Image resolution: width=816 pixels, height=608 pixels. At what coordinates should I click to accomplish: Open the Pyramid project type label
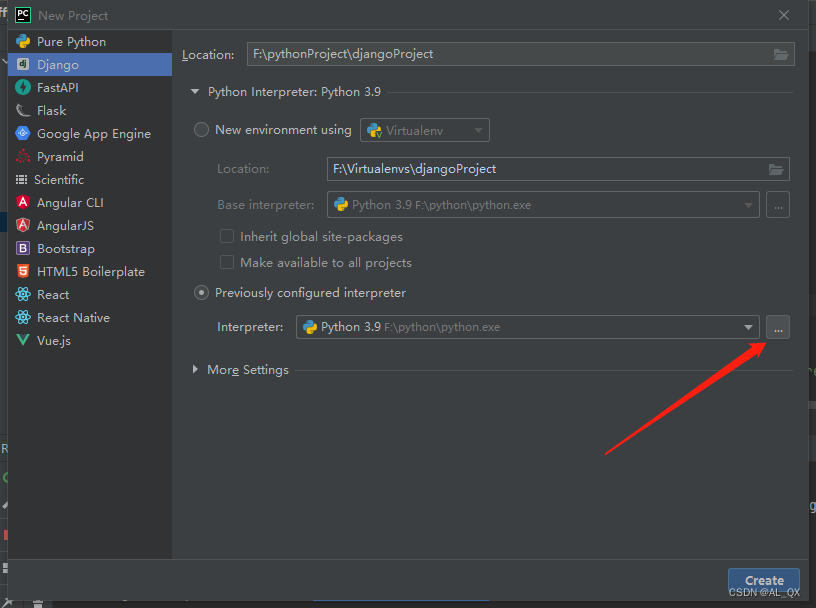click(x=60, y=157)
